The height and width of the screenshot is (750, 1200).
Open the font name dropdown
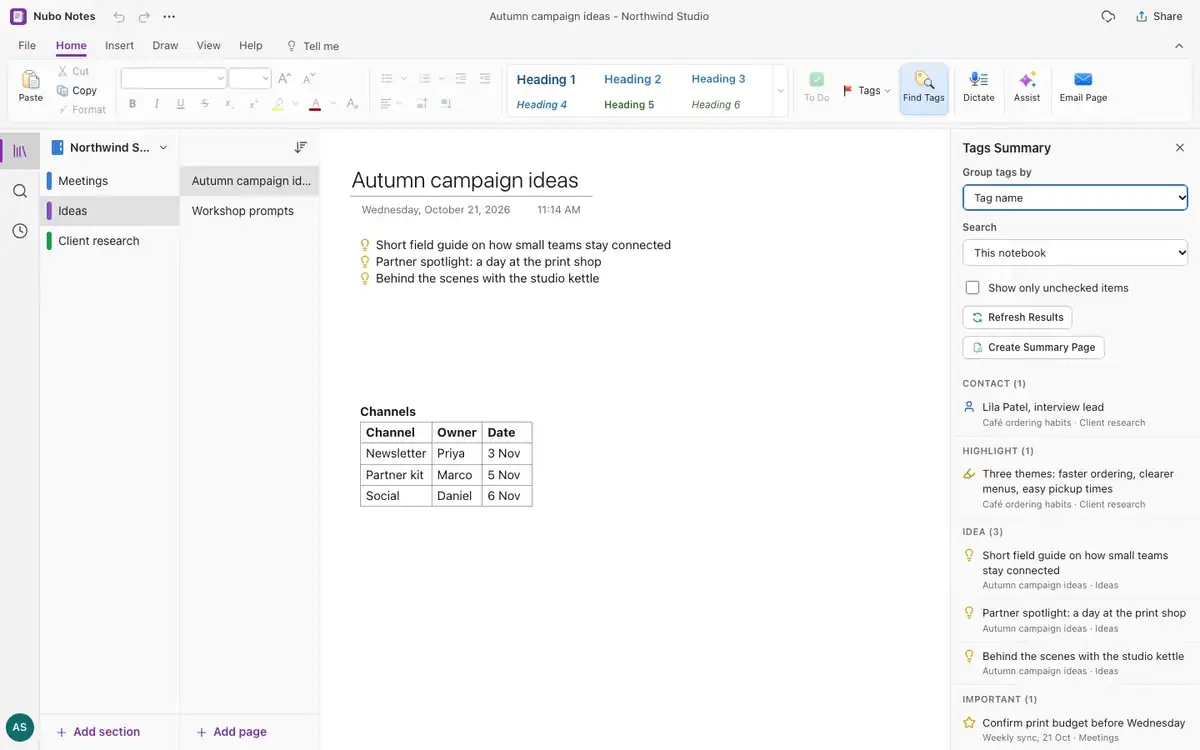click(174, 78)
